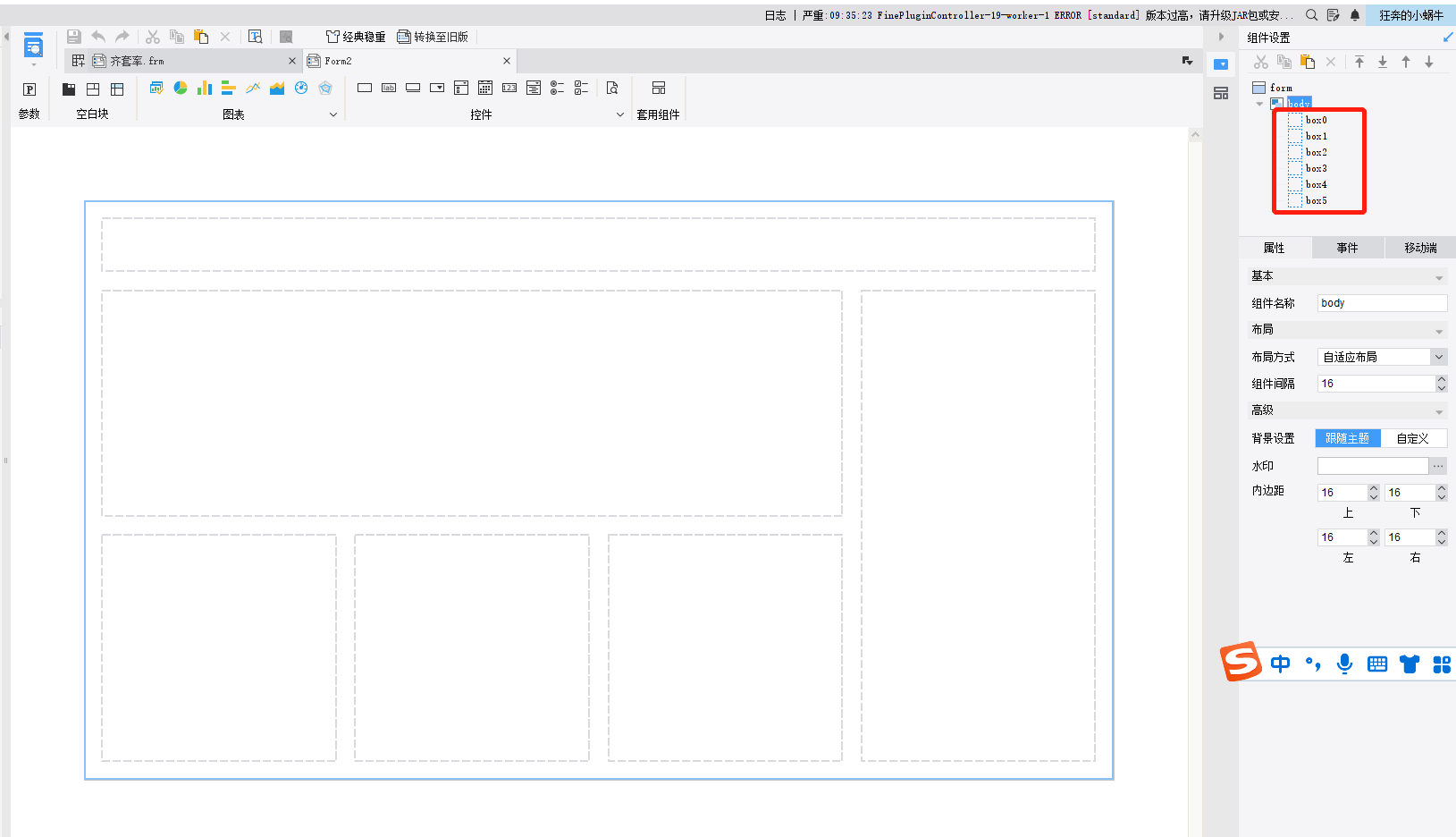
Task: Insert a dropdown box widget
Action: pyautogui.click(x=437, y=88)
